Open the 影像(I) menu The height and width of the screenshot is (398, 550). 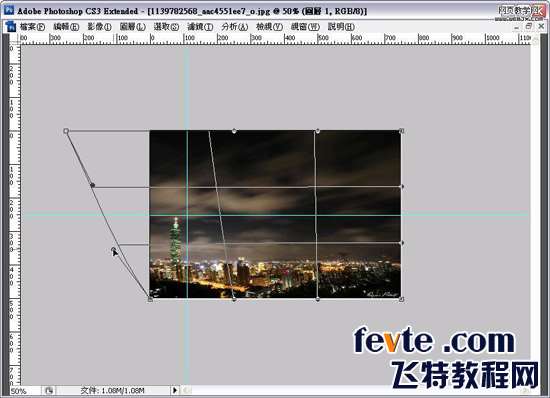tap(99, 27)
